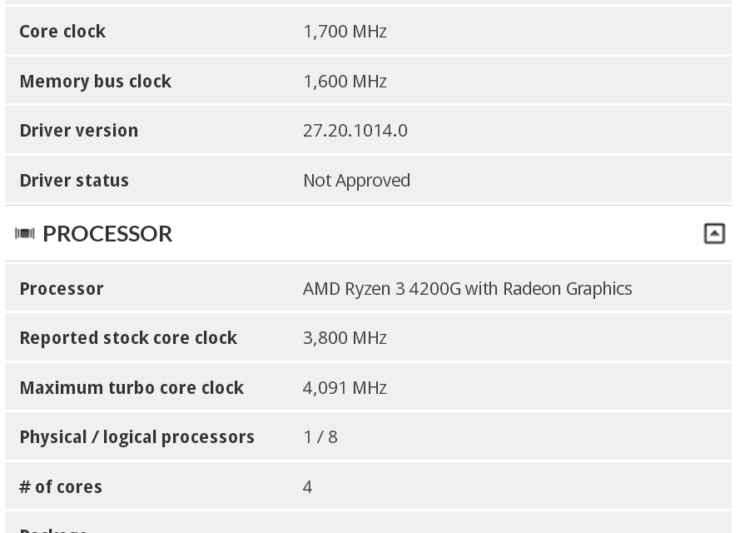Select Maximum turbo core clock label
Image resolution: width=740 pixels, height=533 pixels.
131,388
